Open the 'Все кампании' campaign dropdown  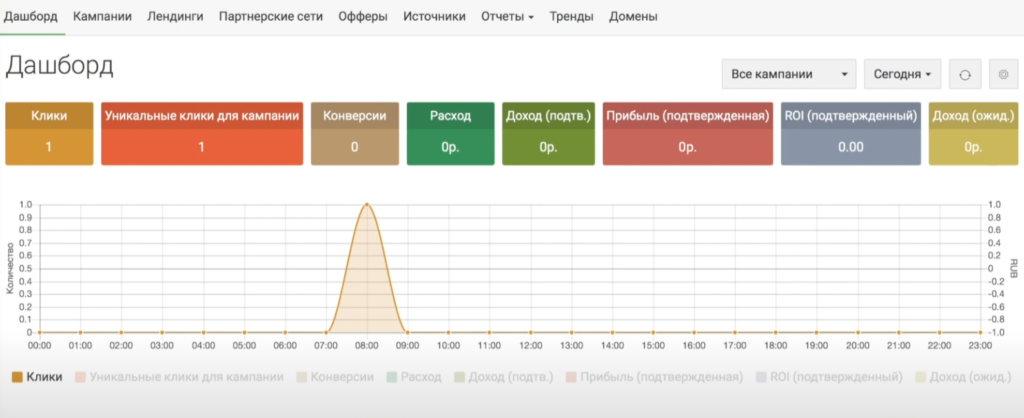click(789, 74)
